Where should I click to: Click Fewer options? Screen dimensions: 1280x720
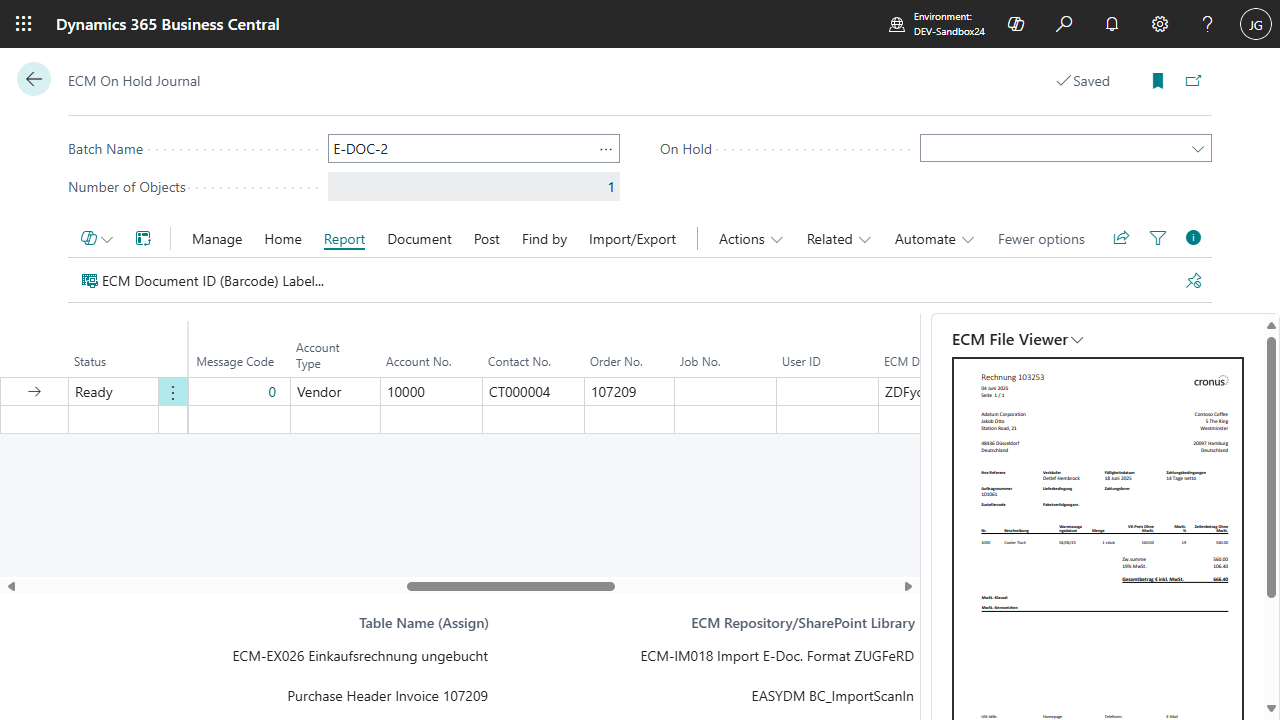pyautogui.click(x=1041, y=239)
